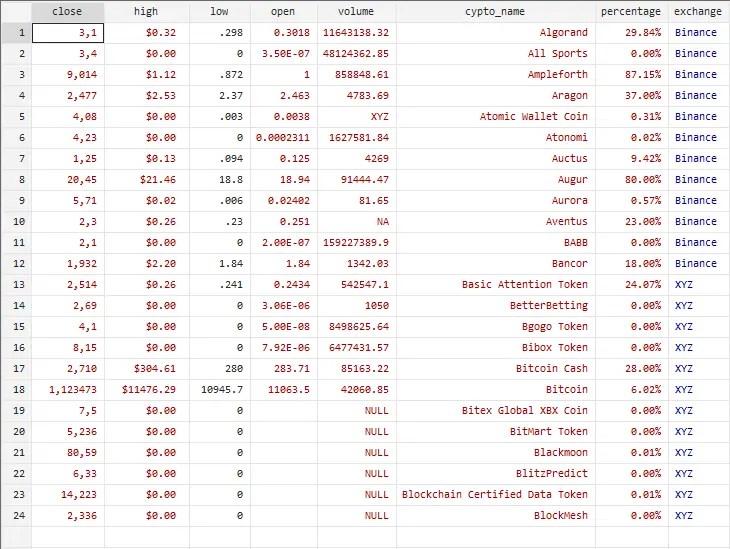Click 'Blockchain Certified Data Token' name cell
This screenshot has width=730, height=549.
pos(496,495)
